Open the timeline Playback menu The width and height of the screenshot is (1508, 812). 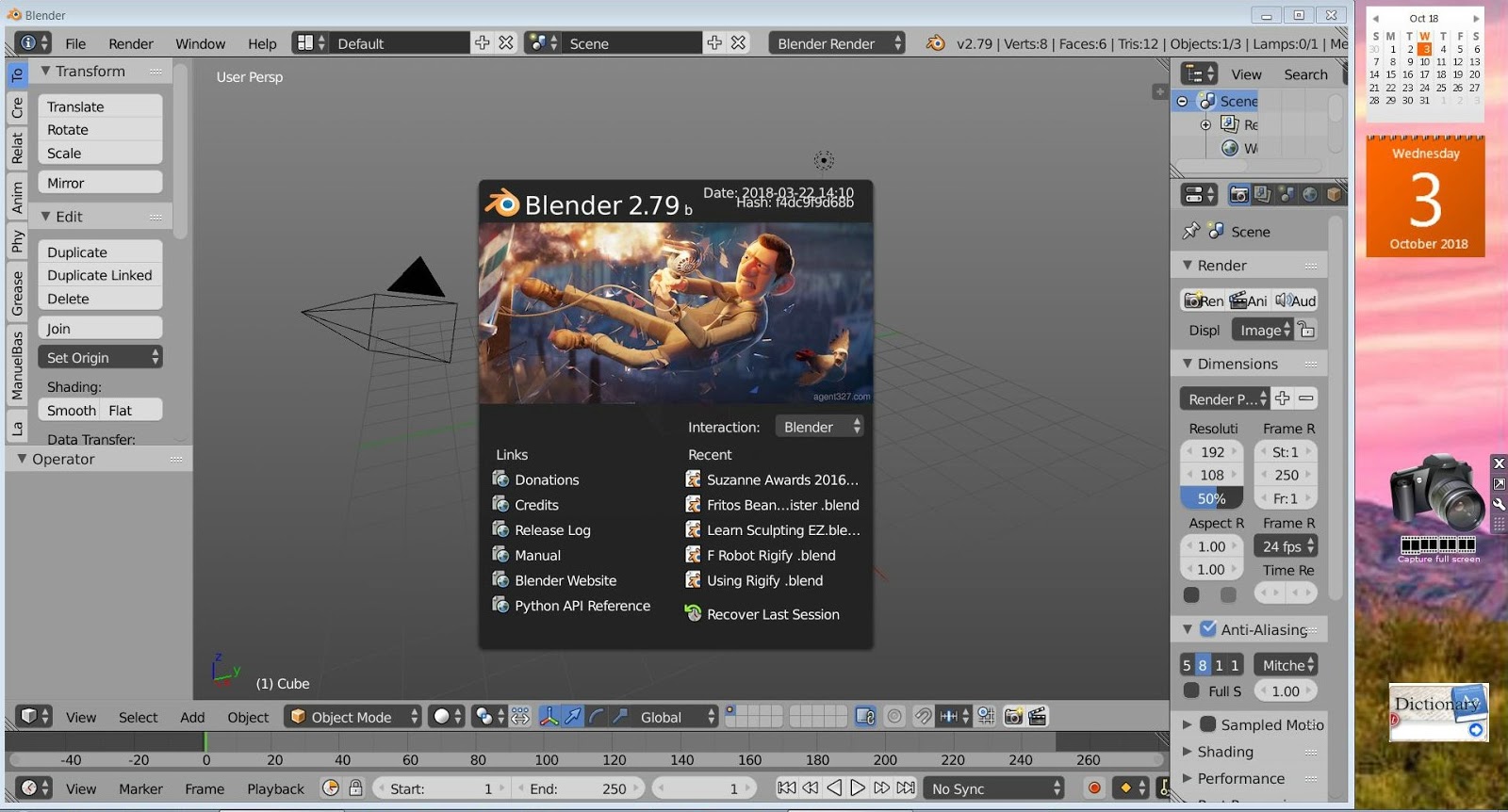(x=275, y=788)
